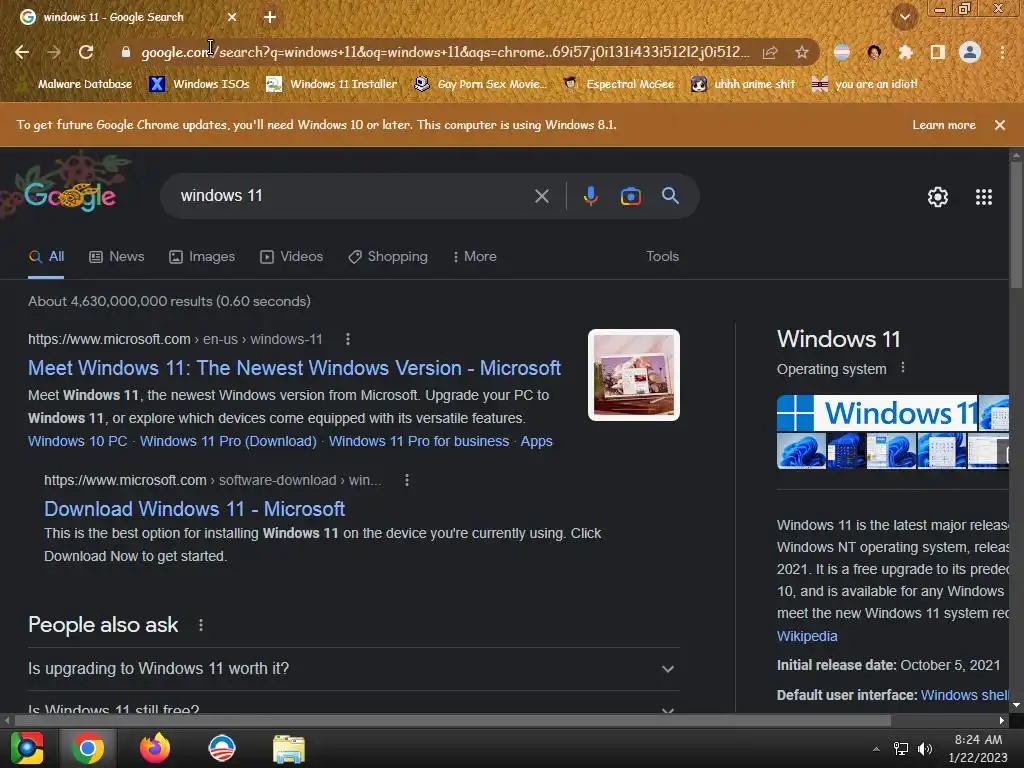The width and height of the screenshot is (1024, 768).
Task: Click the address bar URL
Action: click(x=445, y=52)
